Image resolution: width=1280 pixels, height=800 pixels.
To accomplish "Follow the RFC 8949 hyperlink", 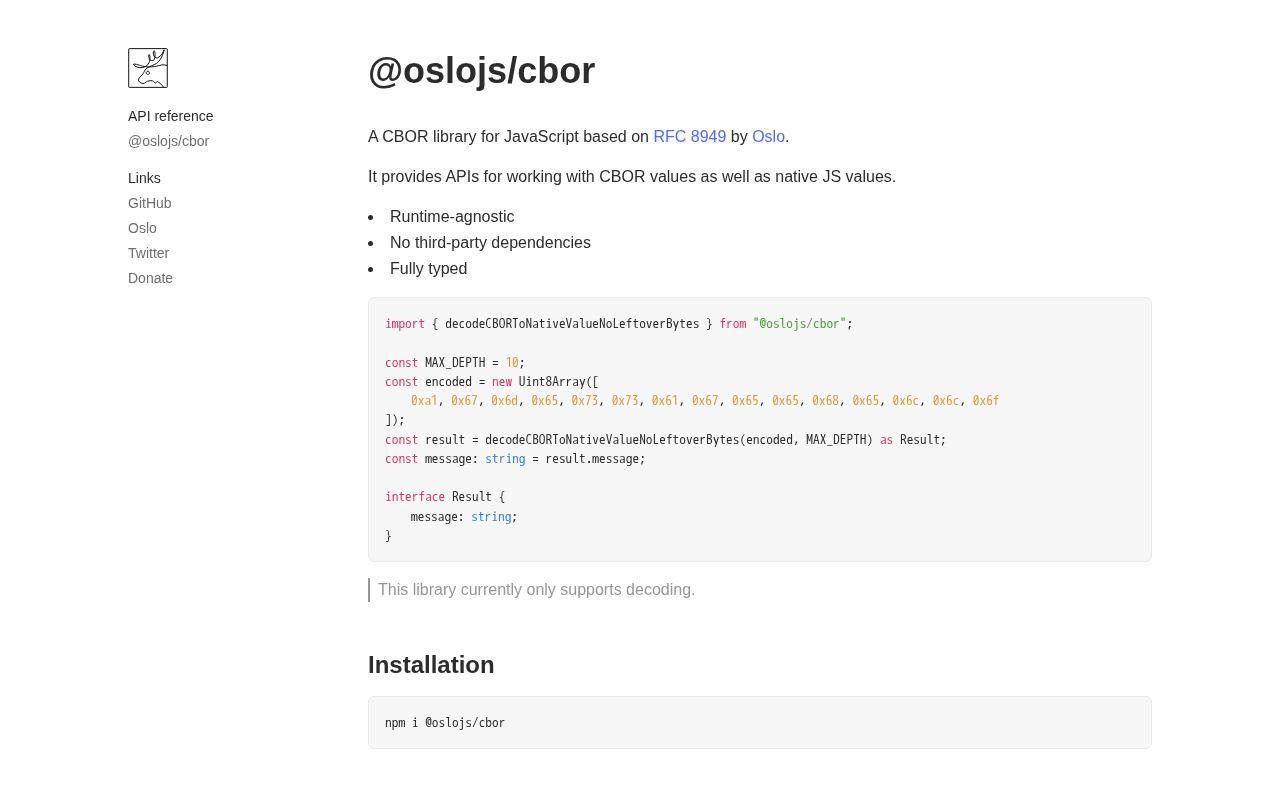I will 689,137.
